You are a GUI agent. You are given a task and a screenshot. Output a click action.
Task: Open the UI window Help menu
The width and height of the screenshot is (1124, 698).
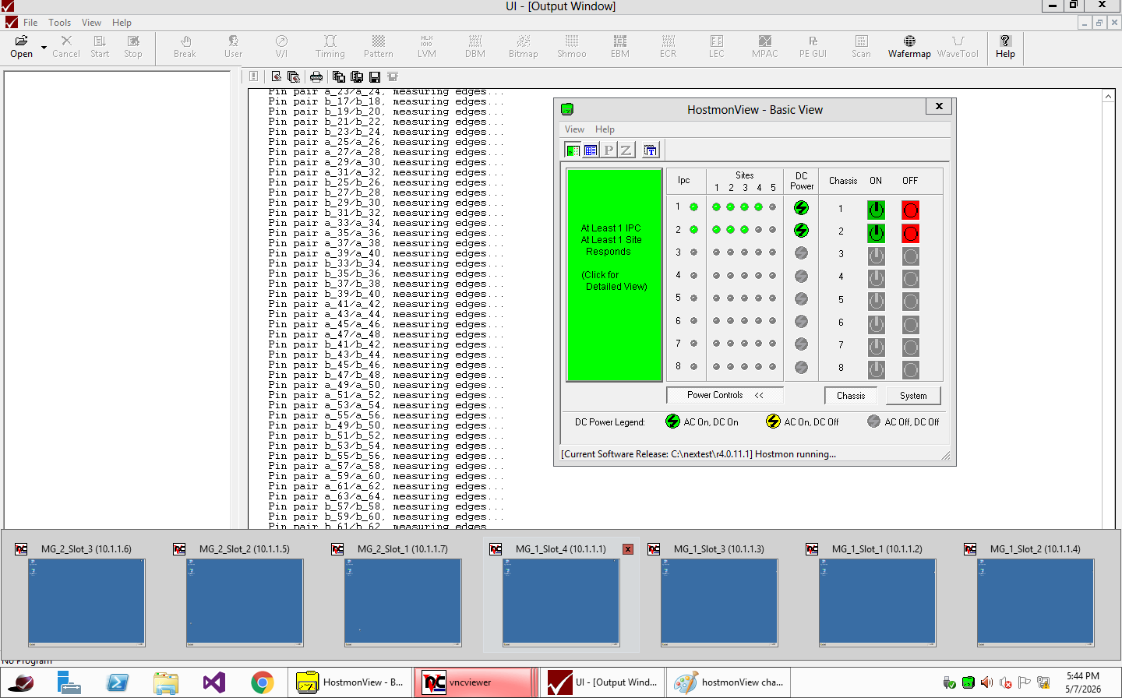[122, 22]
